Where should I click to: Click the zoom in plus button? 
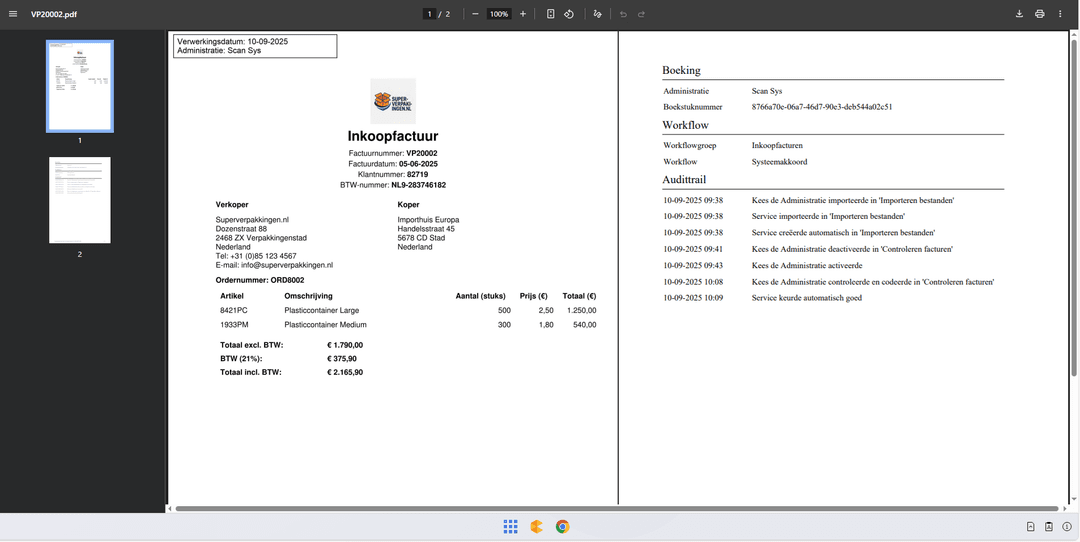tap(523, 14)
